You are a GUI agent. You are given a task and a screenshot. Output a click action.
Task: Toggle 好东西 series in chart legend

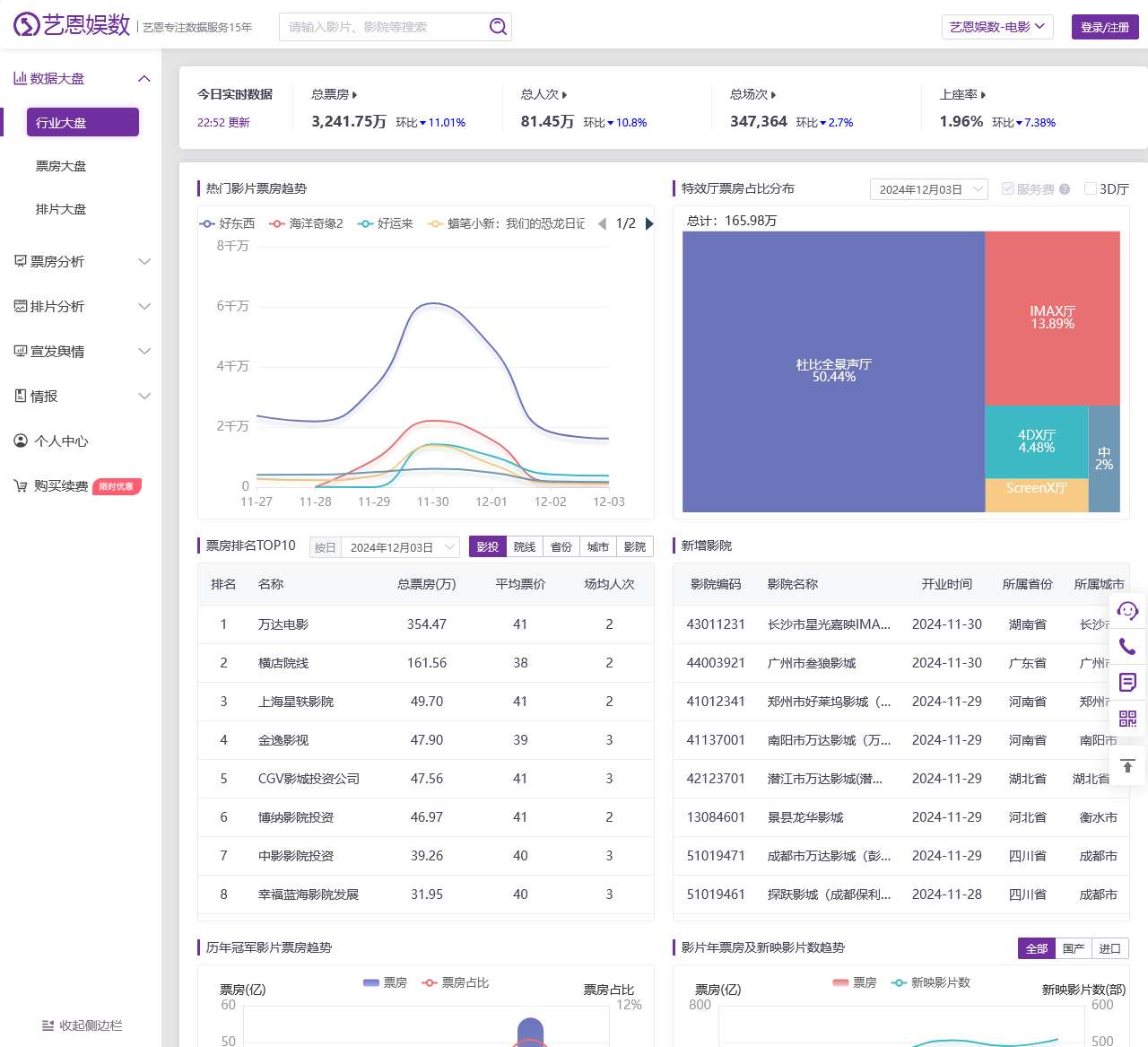(x=228, y=223)
